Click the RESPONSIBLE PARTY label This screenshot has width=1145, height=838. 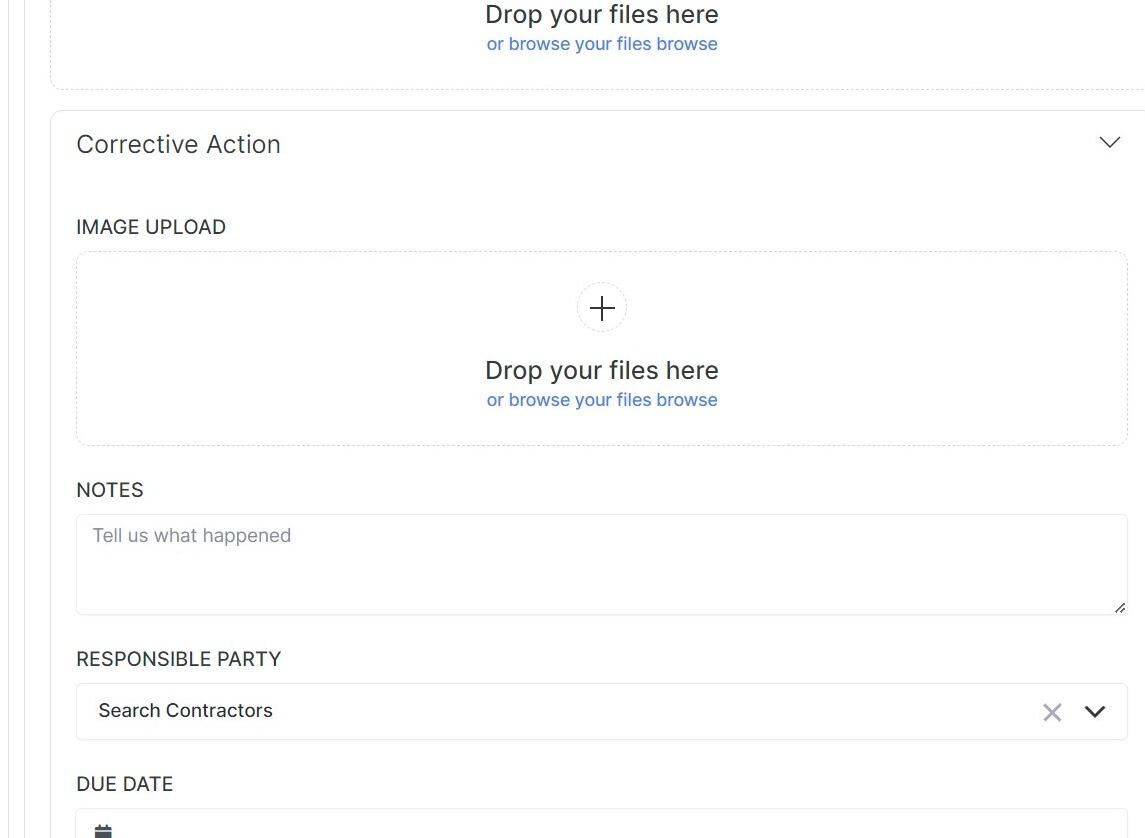click(x=179, y=659)
